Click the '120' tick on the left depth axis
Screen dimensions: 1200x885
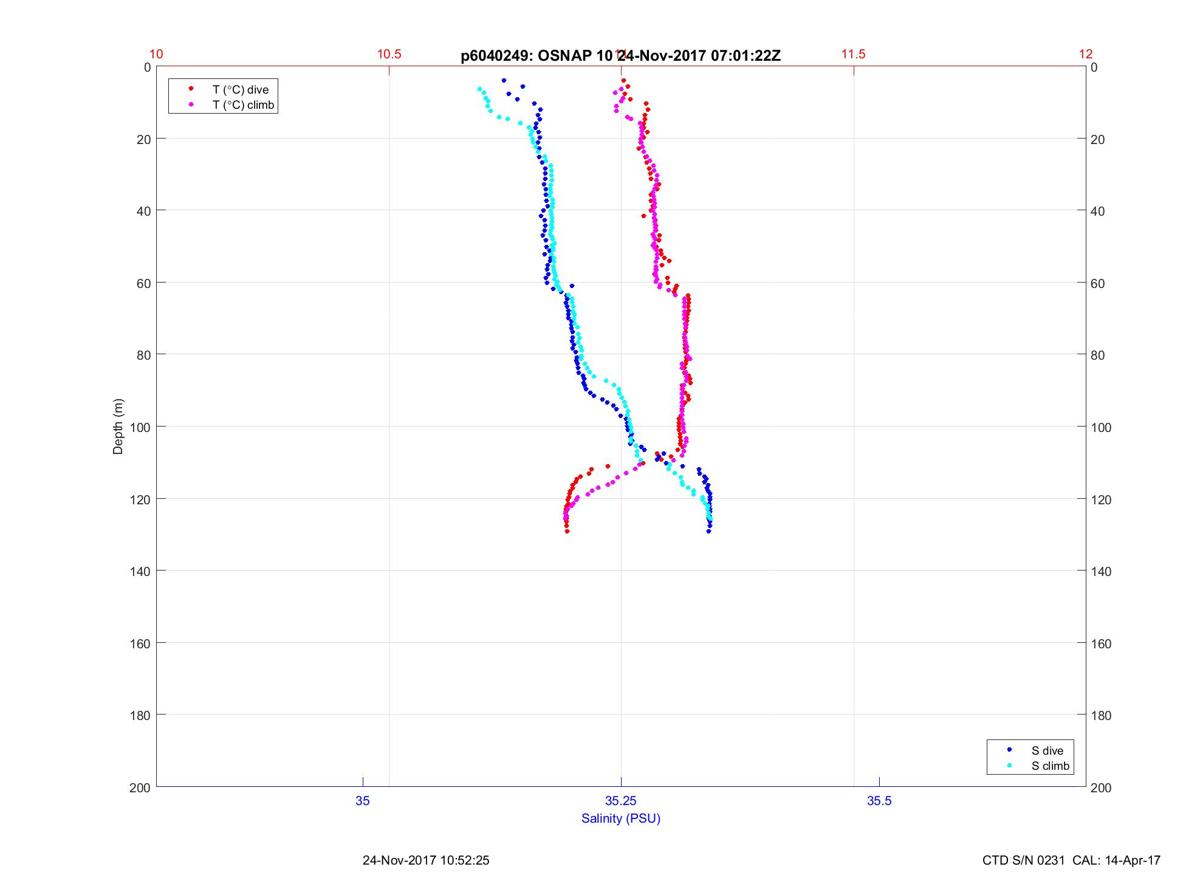[x=141, y=499]
